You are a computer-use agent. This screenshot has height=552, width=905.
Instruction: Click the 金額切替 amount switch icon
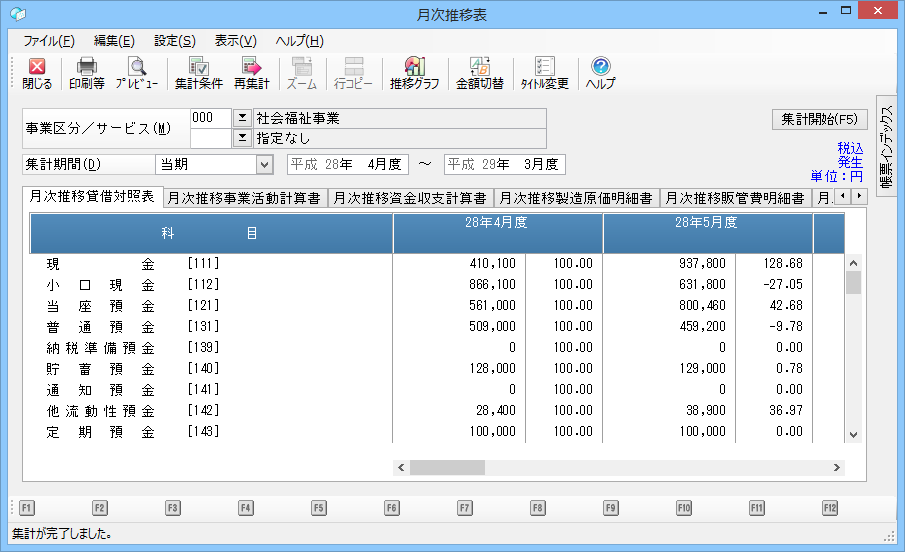479,74
